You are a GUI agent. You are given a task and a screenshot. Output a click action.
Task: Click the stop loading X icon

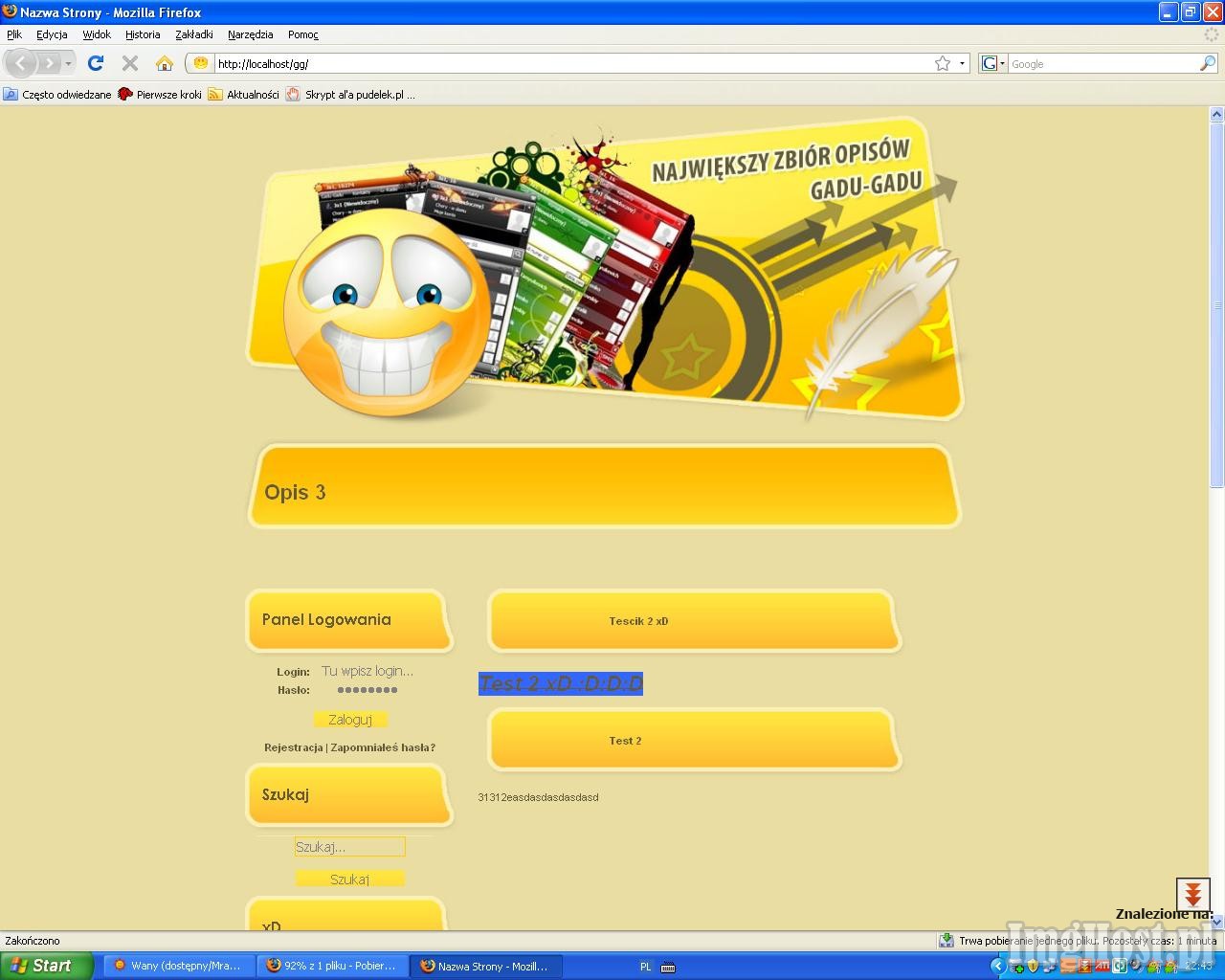click(x=130, y=63)
